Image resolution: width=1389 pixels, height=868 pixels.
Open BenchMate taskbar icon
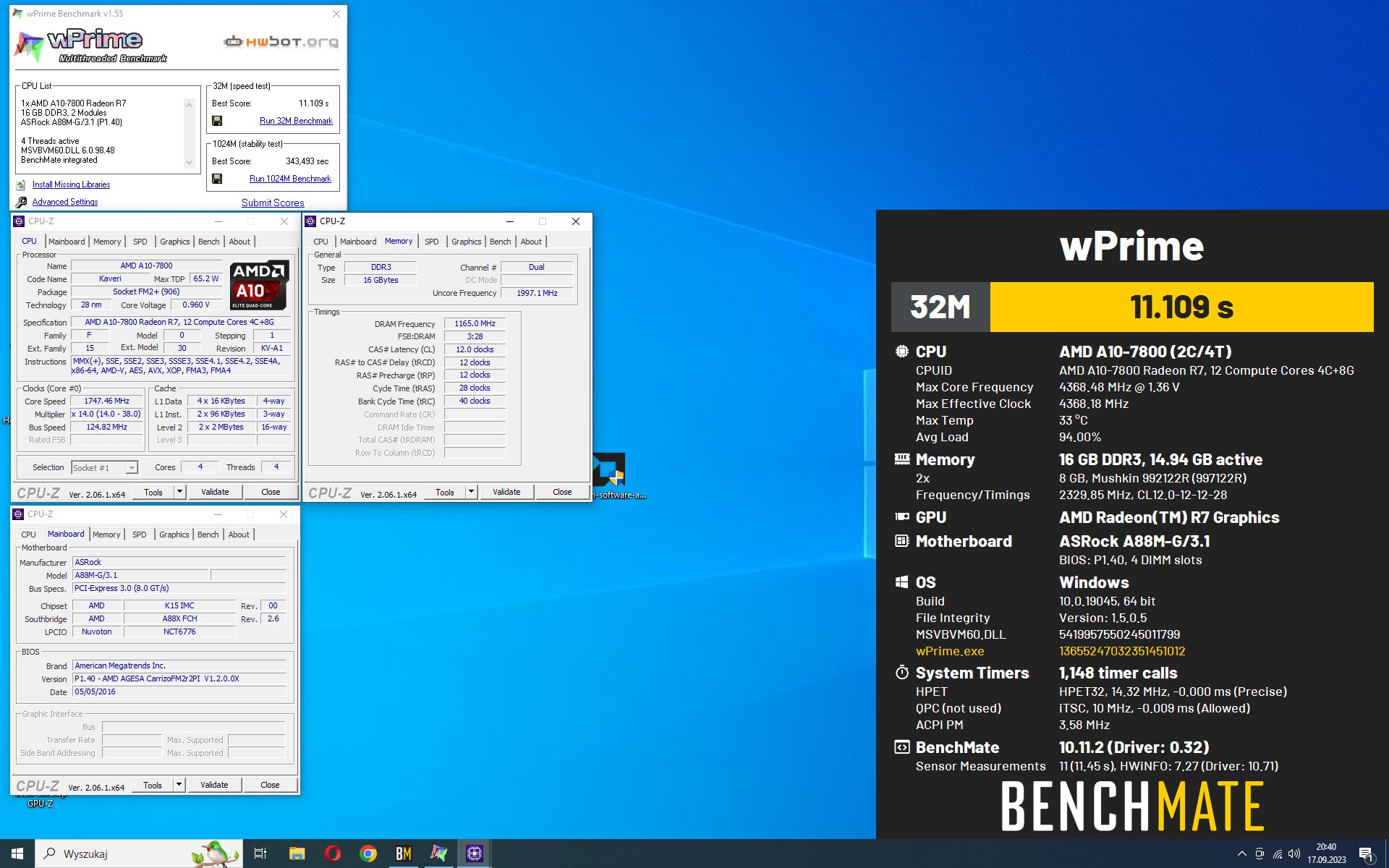pyautogui.click(x=403, y=854)
